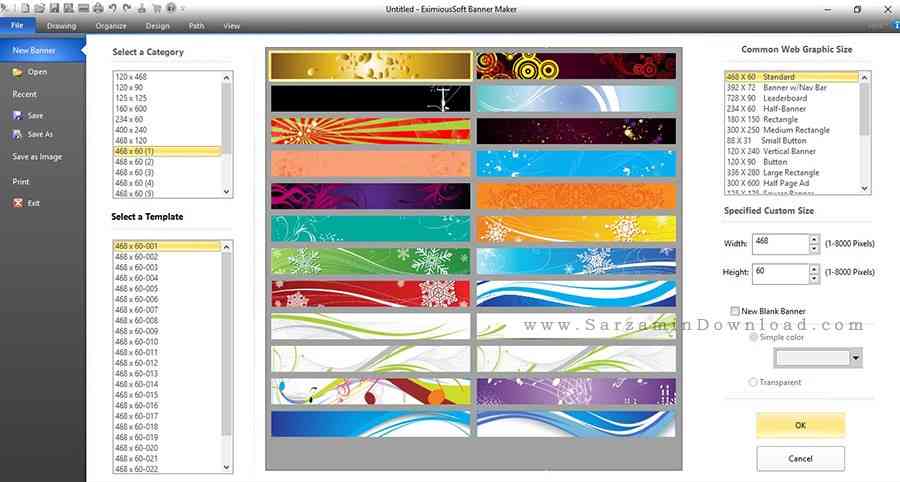Select the gold banner template thumbnail
This screenshot has width=900, height=482.
[370, 66]
